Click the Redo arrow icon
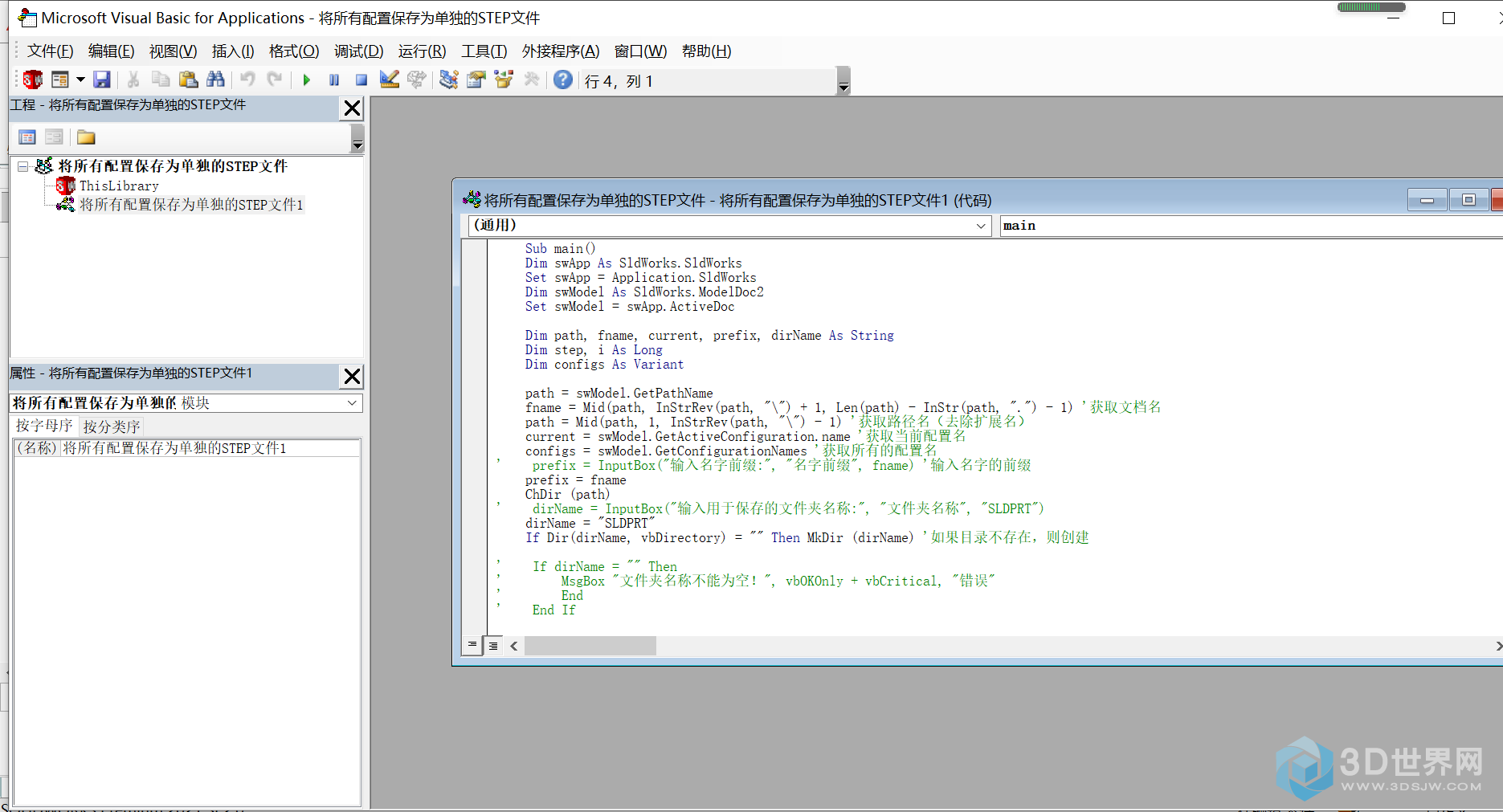Image resolution: width=1503 pixels, height=812 pixels. point(275,80)
